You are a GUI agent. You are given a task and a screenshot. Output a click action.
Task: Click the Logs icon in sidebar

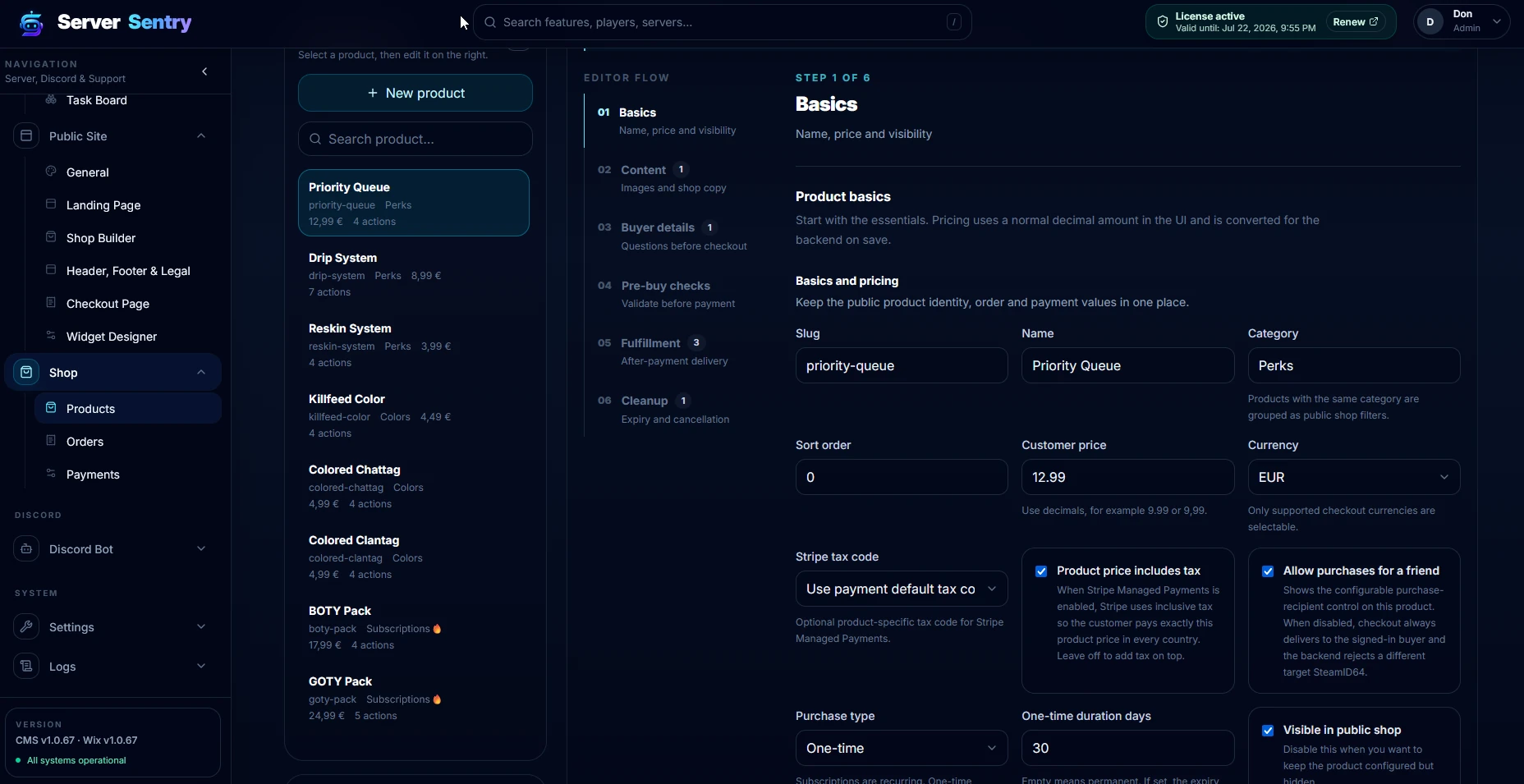pyautogui.click(x=26, y=666)
